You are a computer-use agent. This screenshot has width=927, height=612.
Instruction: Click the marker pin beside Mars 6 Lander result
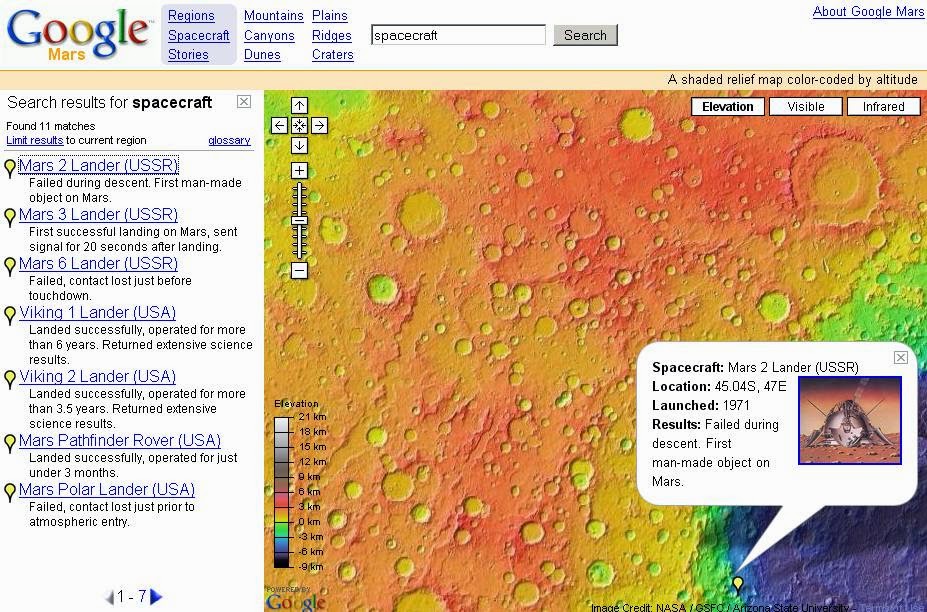9,267
